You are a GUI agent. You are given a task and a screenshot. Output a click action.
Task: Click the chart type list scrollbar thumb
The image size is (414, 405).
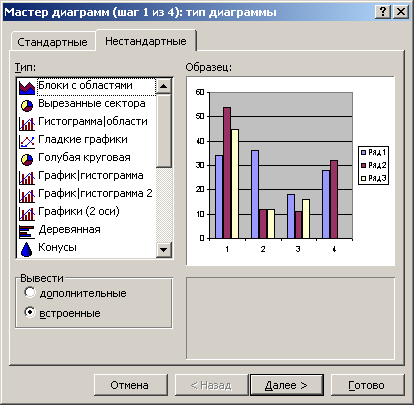pos(163,130)
